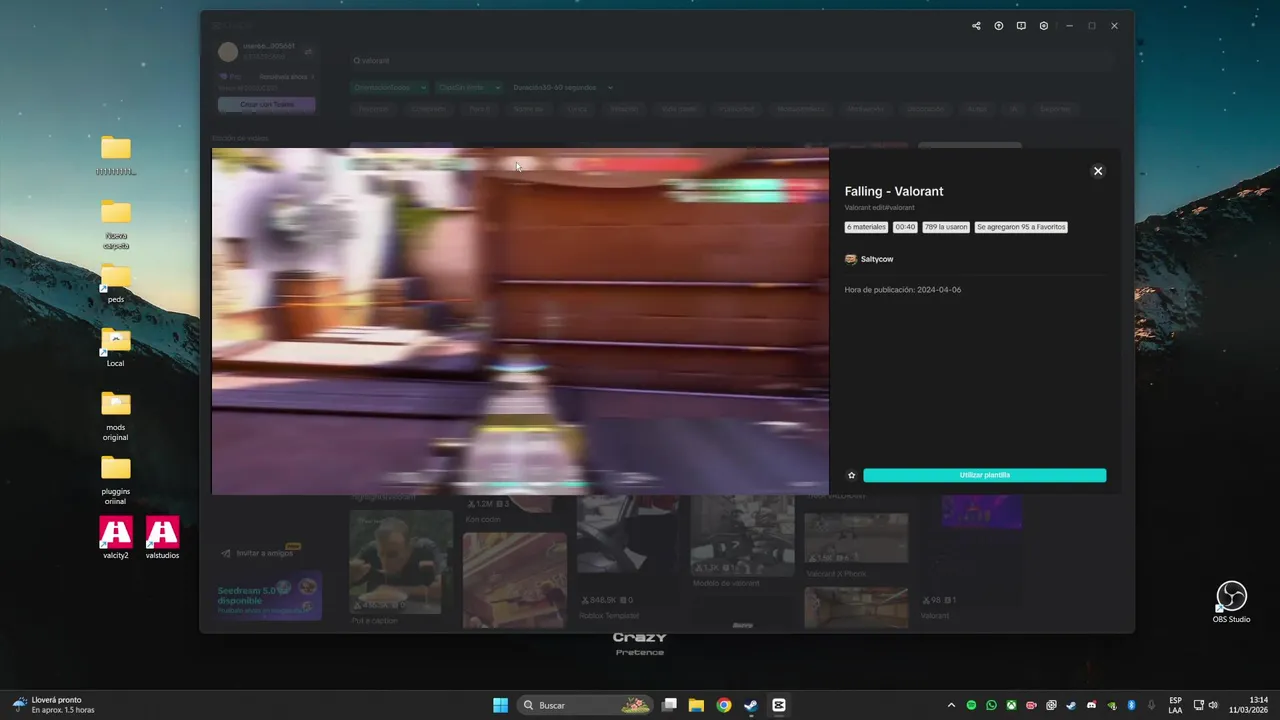The width and height of the screenshot is (1280, 720).
Task: Click the 'Valorant edit#valorant' description
Action: pyautogui.click(x=880, y=208)
